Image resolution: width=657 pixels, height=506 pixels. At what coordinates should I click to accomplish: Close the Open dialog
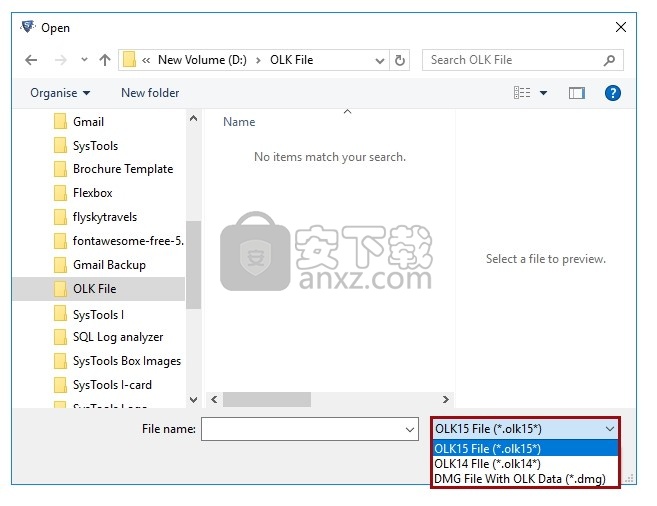point(621,27)
